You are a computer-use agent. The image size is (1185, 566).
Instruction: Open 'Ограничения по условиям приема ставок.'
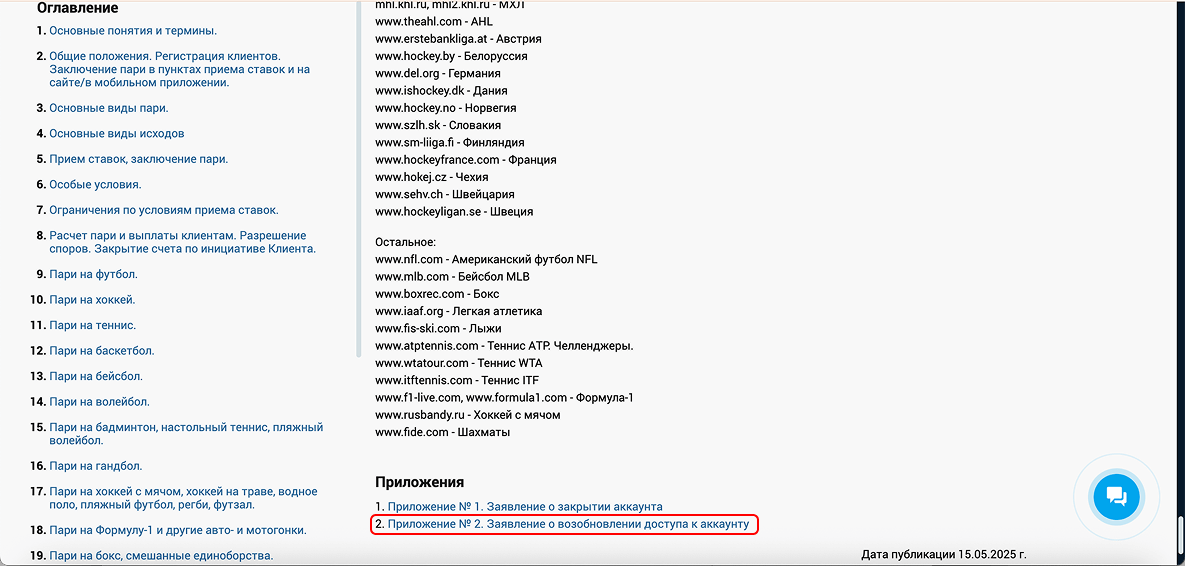tap(164, 210)
